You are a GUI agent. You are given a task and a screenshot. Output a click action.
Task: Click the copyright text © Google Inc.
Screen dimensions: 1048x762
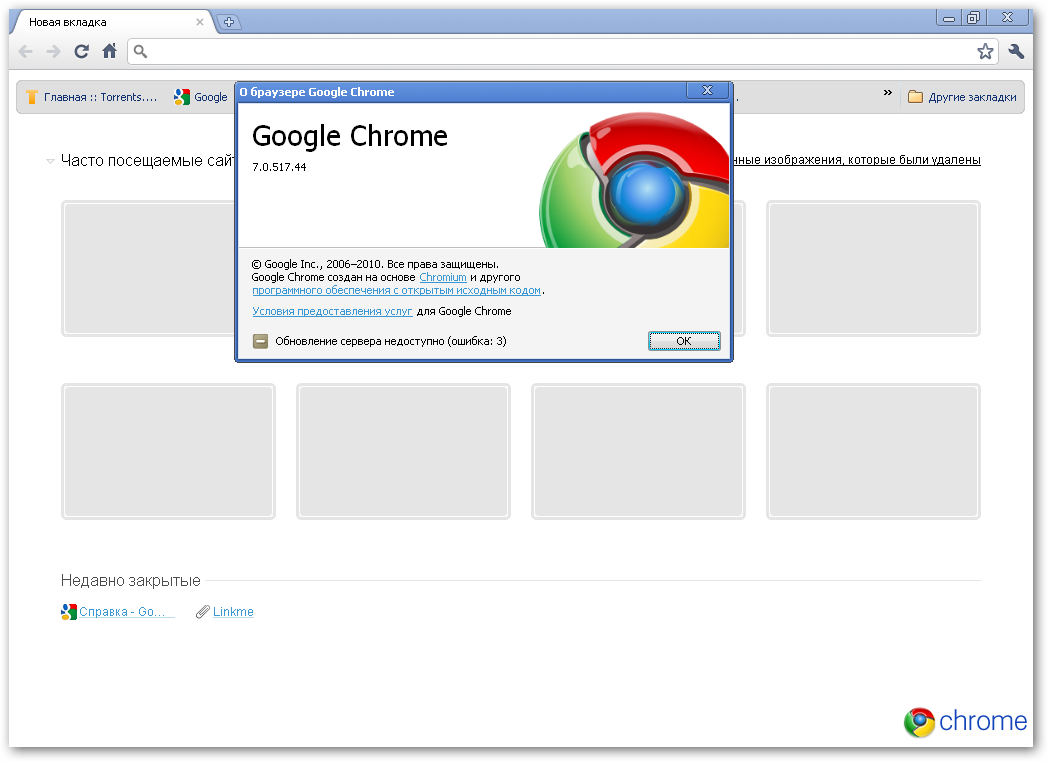coord(375,264)
